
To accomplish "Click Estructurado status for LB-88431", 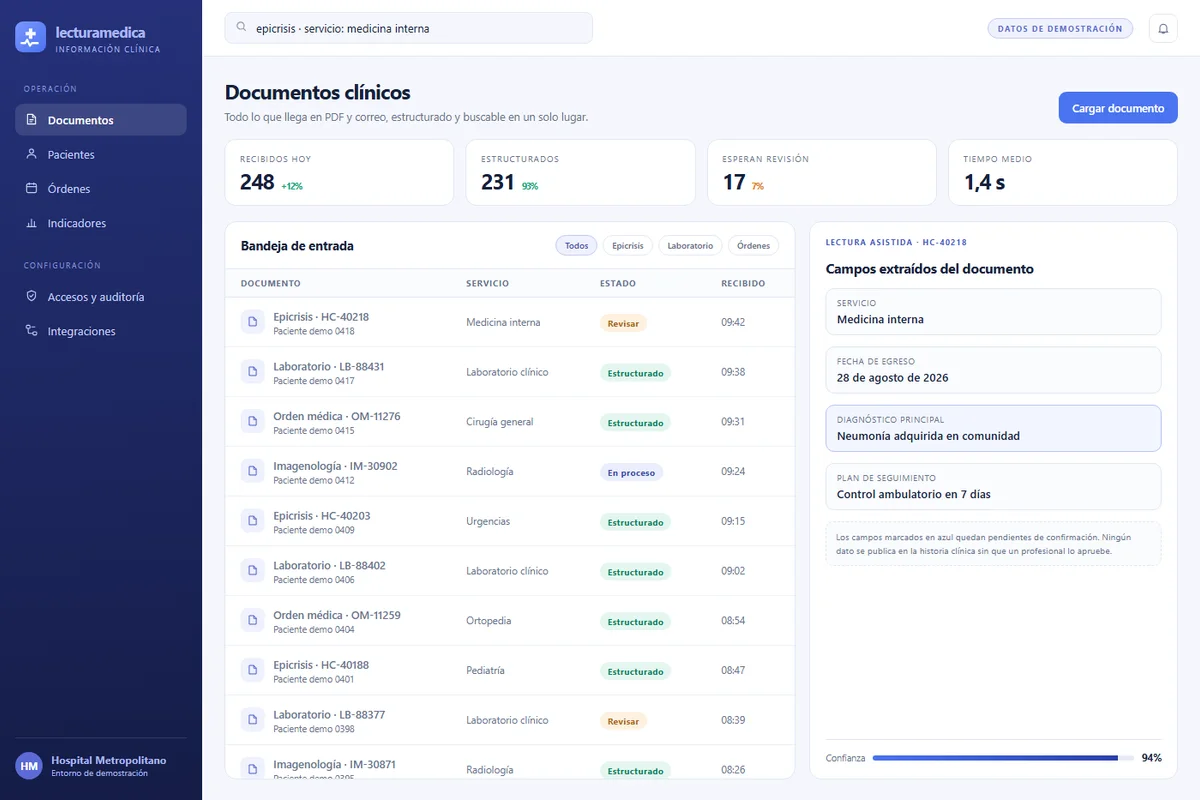I will tap(635, 373).
